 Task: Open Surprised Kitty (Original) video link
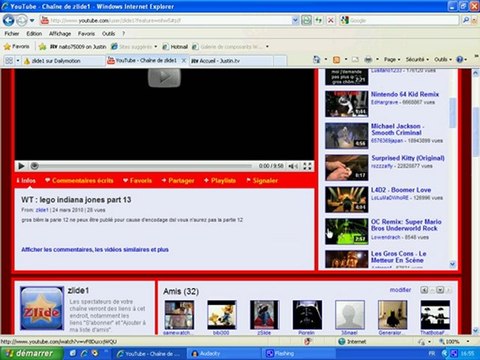[x=408, y=158]
